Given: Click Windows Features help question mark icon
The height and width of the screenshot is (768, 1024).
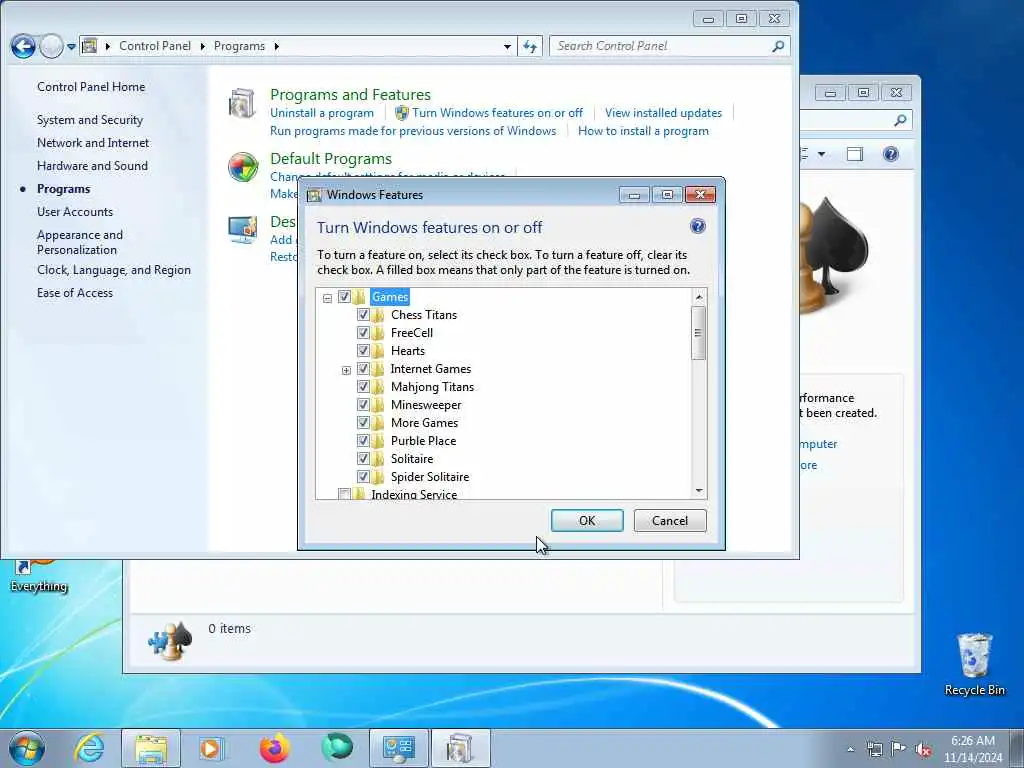Looking at the screenshot, I should pyautogui.click(x=697, y=227).
